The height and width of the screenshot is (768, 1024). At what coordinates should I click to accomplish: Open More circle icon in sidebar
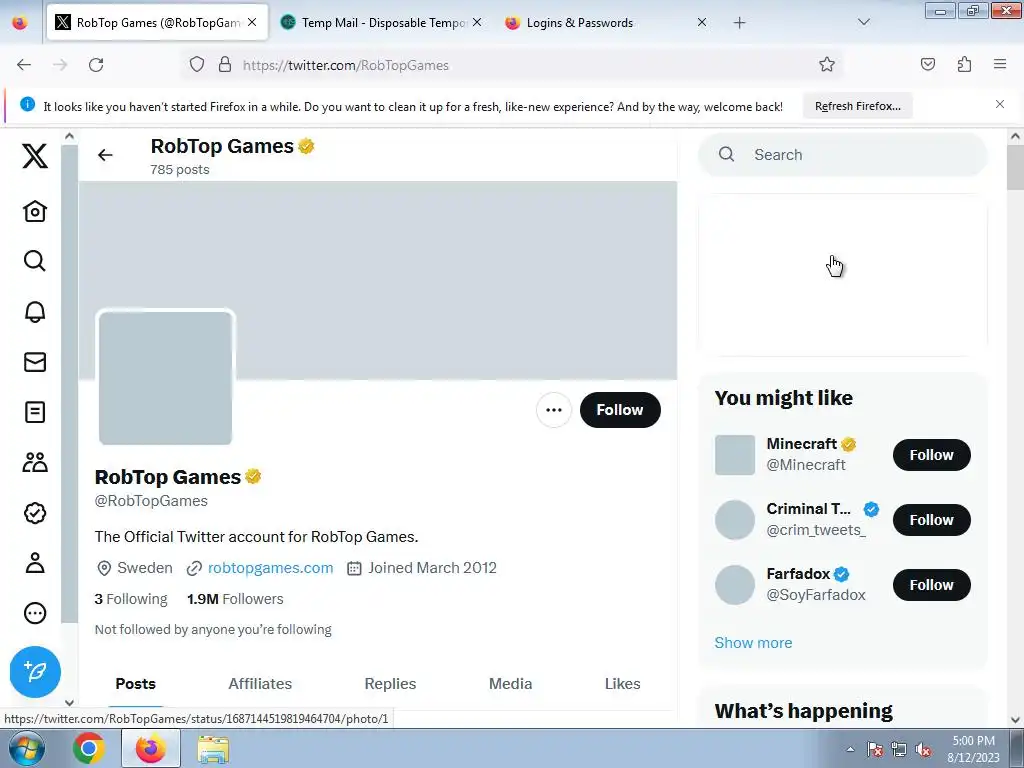pyautogui.click(x=35, y=613)
